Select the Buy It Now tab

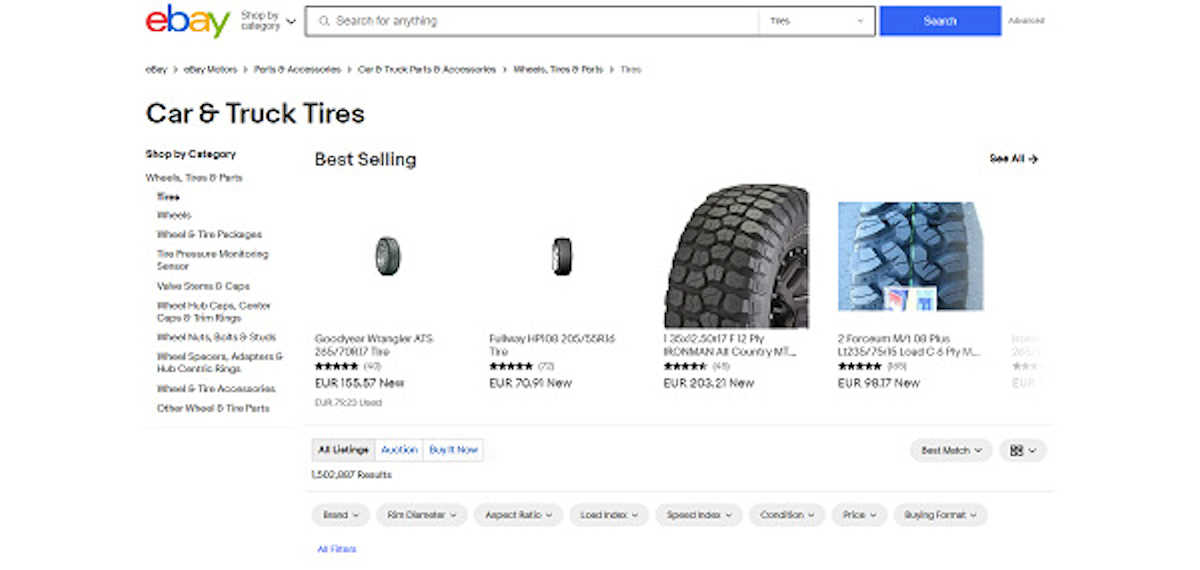pos(453,450)
